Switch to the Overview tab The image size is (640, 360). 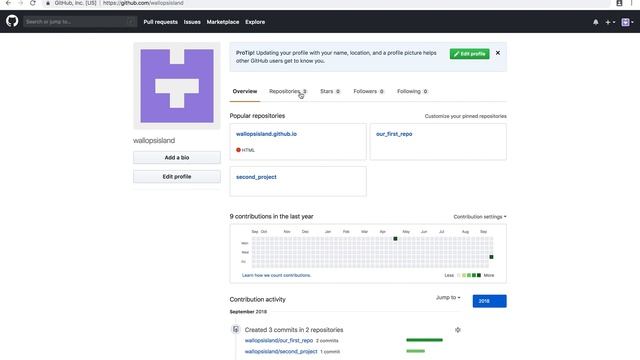tap(244, 91)
